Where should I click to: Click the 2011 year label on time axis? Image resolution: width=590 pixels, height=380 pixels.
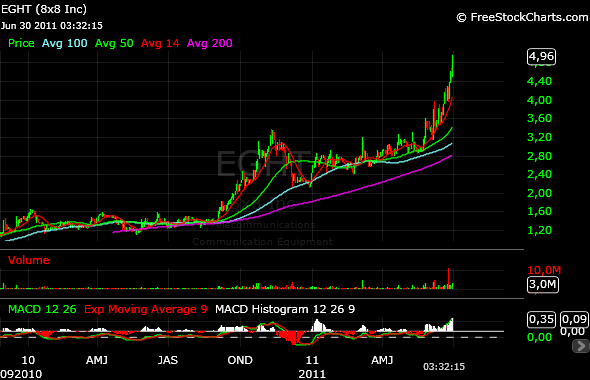[312, 374]
